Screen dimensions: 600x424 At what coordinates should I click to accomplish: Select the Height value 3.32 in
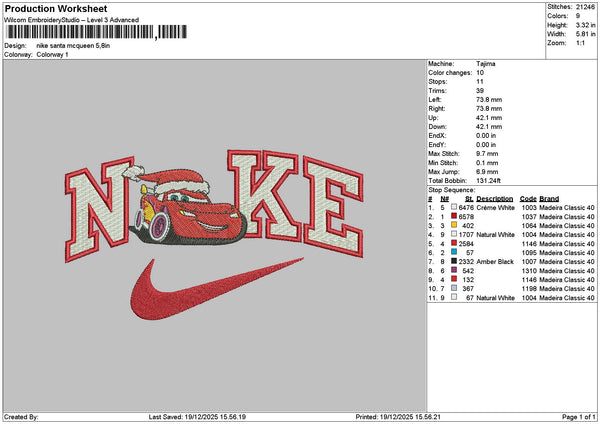[585, 25]
